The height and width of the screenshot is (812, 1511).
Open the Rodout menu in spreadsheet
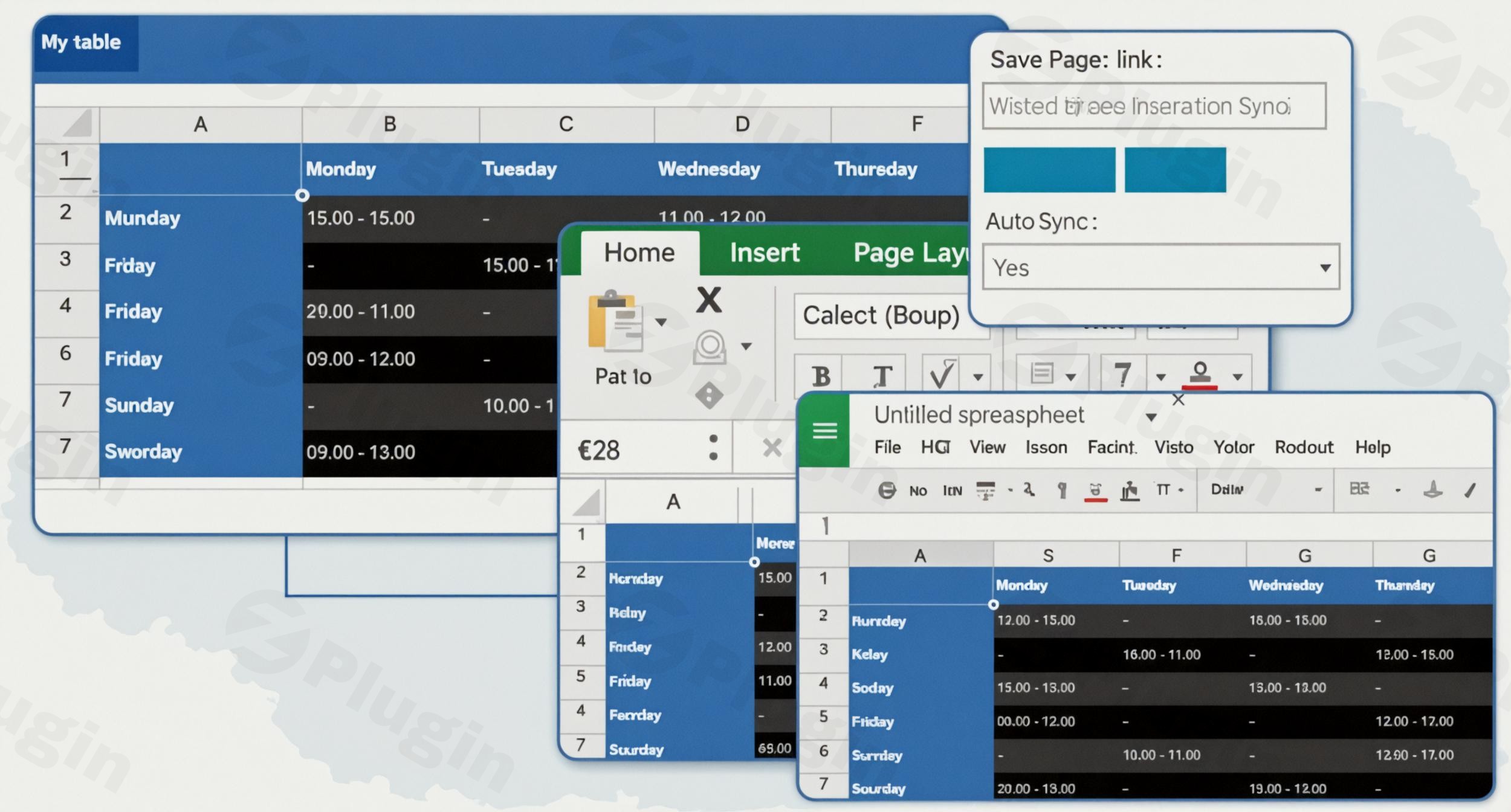1304,447
